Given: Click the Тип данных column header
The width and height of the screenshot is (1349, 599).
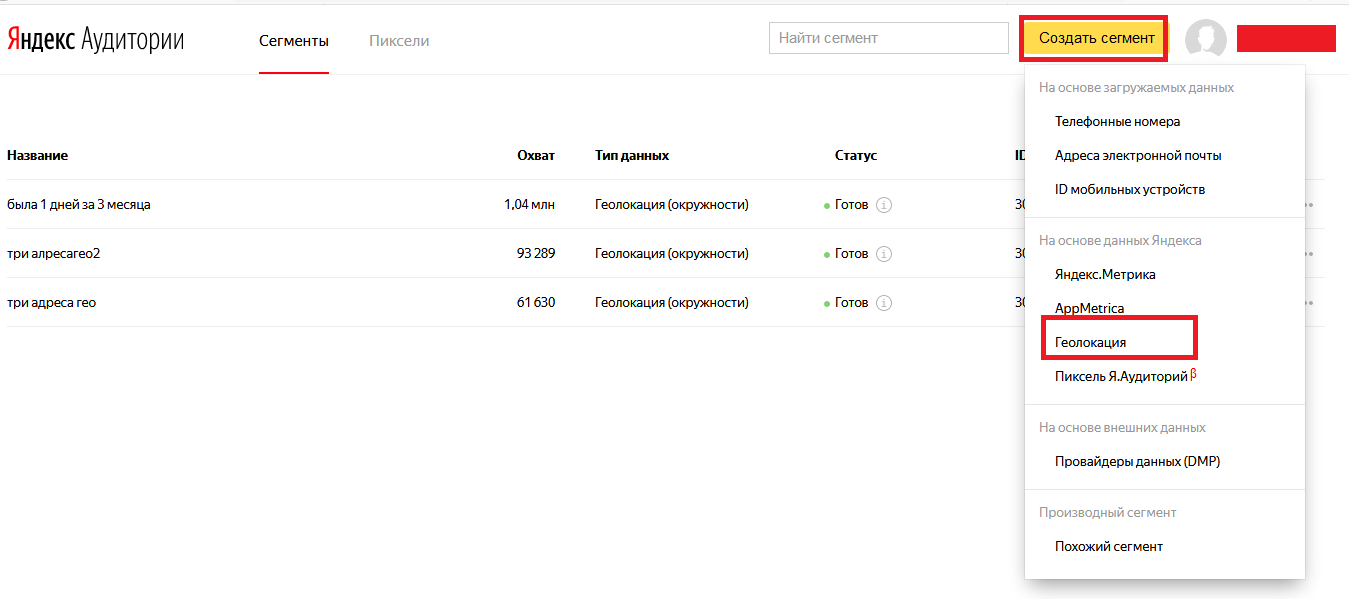Looking at the screenshot, I should coord(632,156).
